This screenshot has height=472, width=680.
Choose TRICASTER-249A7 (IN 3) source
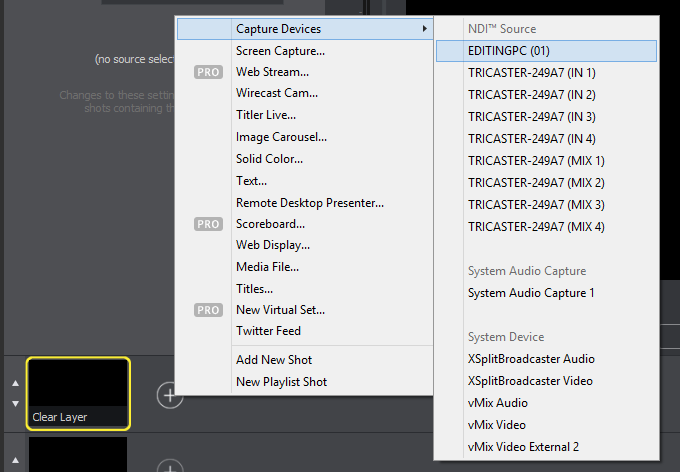(x=531, y=117)
